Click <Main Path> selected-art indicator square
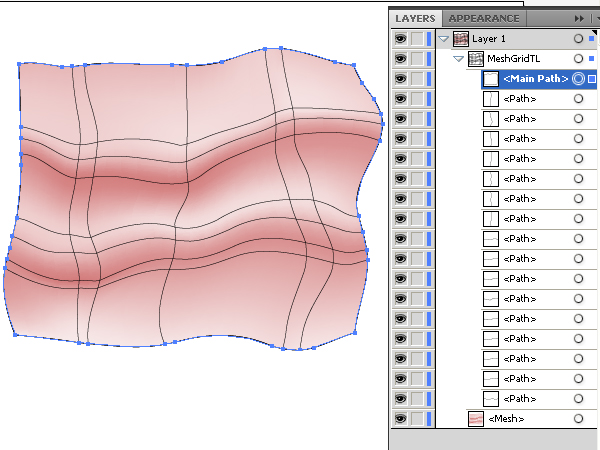Image resolution: width=600 pixels, height=450 pixels. [592, 79]
